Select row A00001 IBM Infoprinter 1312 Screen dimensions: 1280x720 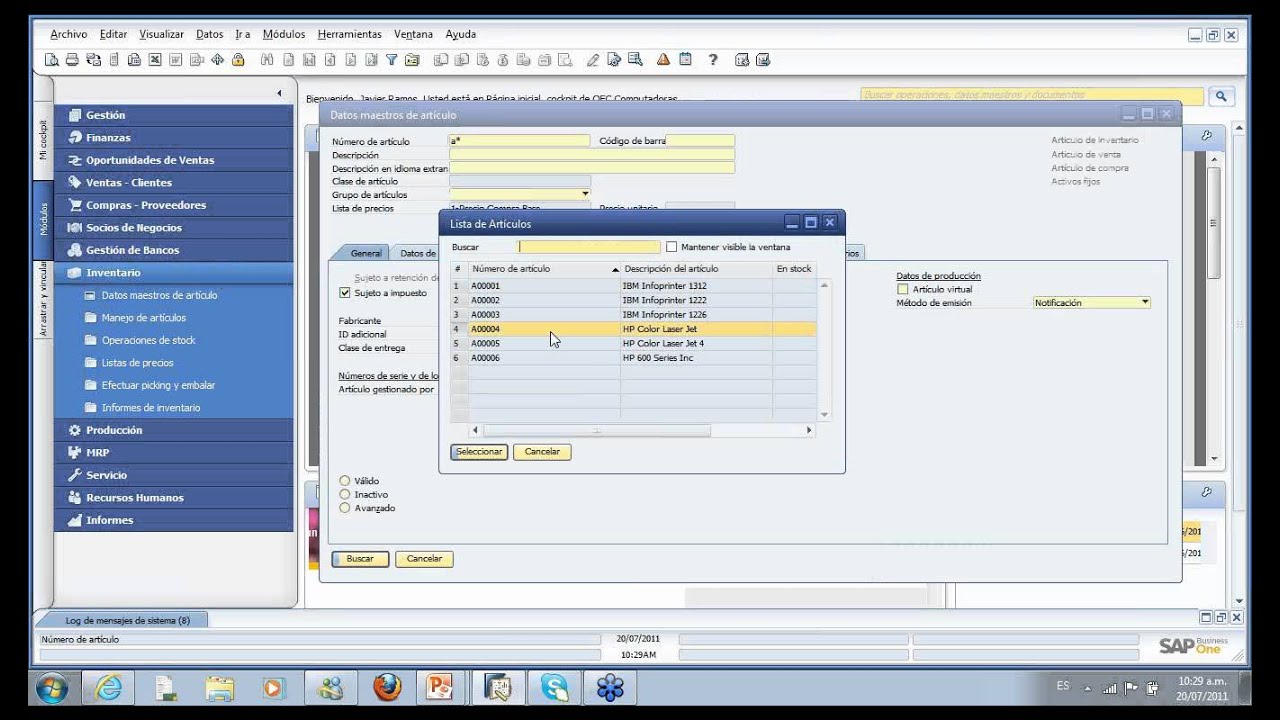coord(633,286)
